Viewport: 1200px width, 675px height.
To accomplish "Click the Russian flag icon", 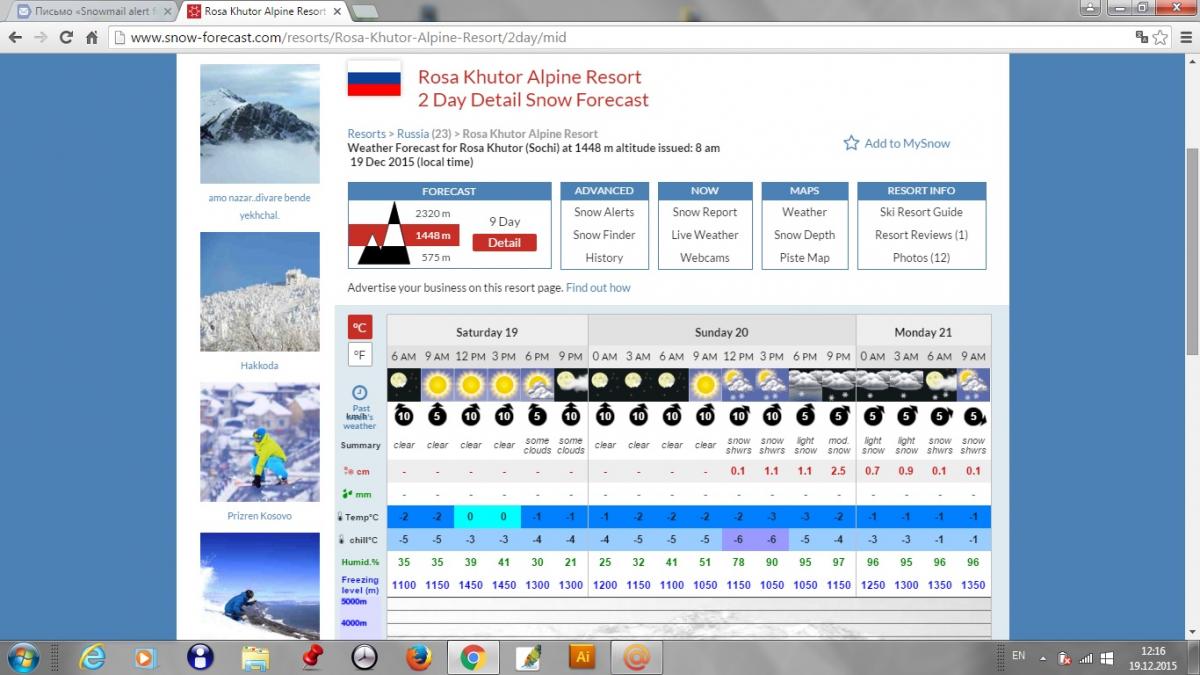I will [374, 78].
